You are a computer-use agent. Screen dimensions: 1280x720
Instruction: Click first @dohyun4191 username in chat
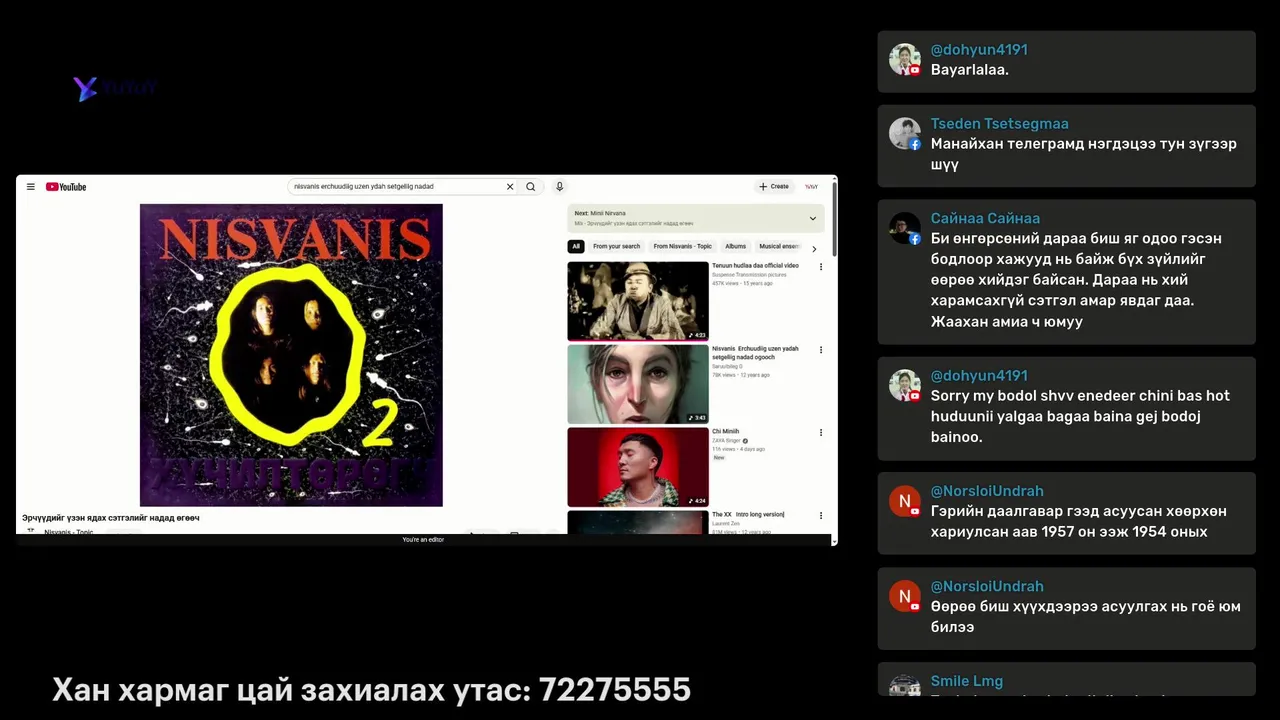pyautogui.click(x=979, y=50)
